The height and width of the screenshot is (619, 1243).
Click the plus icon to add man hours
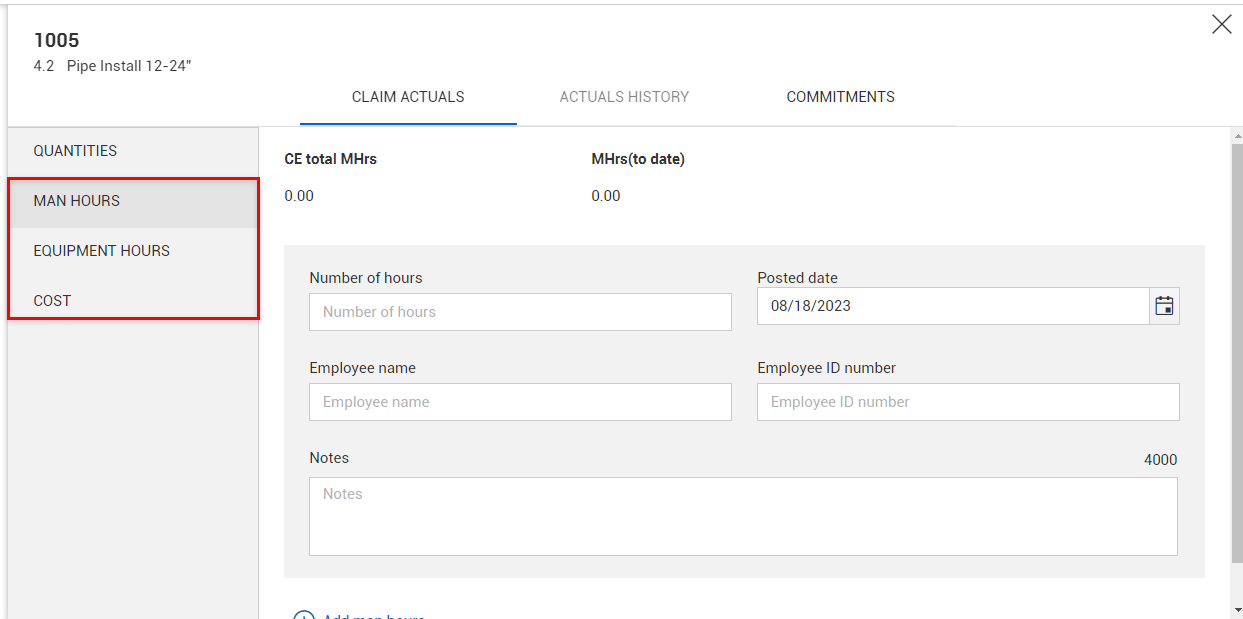304,616
